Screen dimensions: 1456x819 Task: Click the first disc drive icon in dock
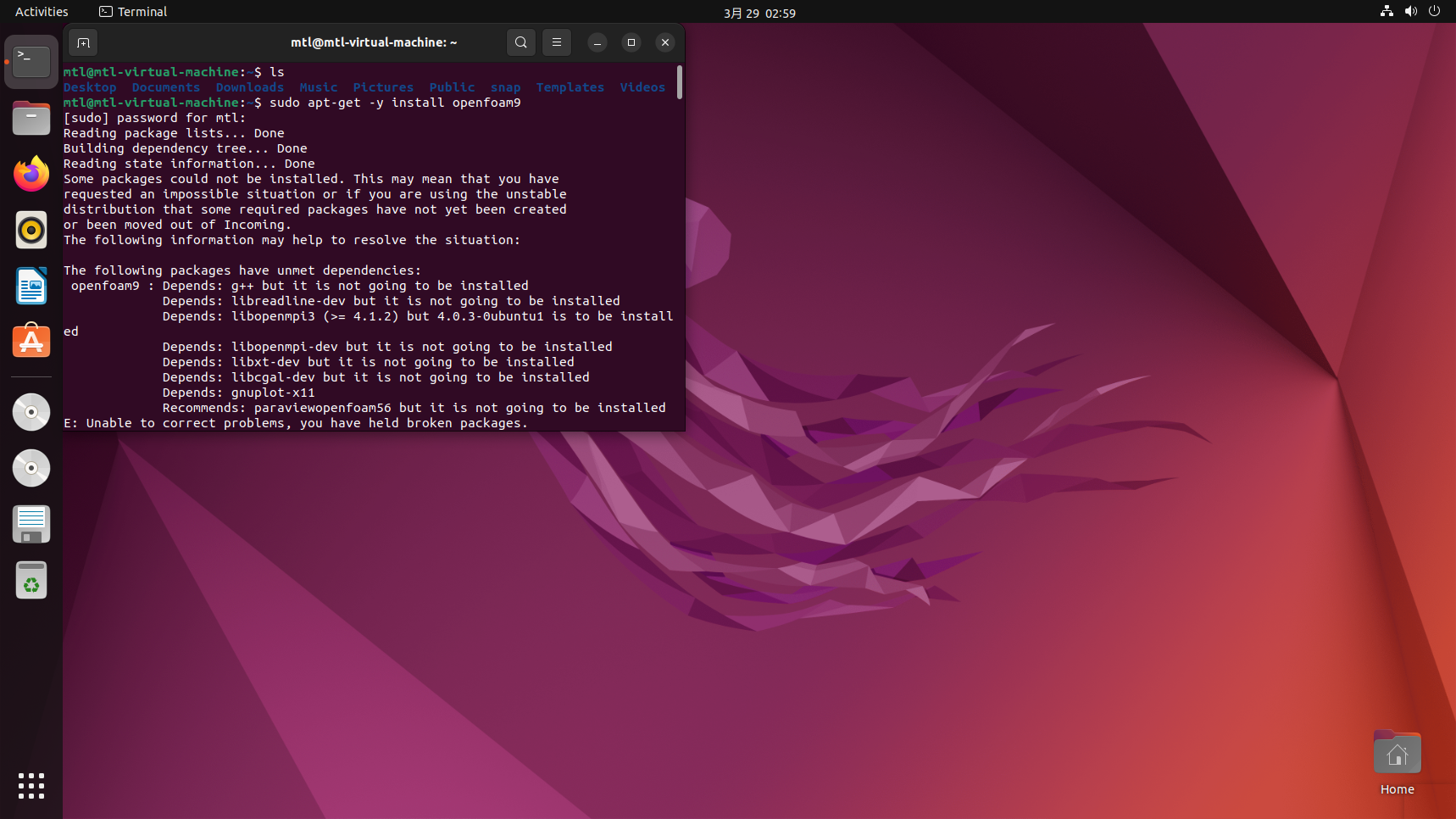click(31, 412)
